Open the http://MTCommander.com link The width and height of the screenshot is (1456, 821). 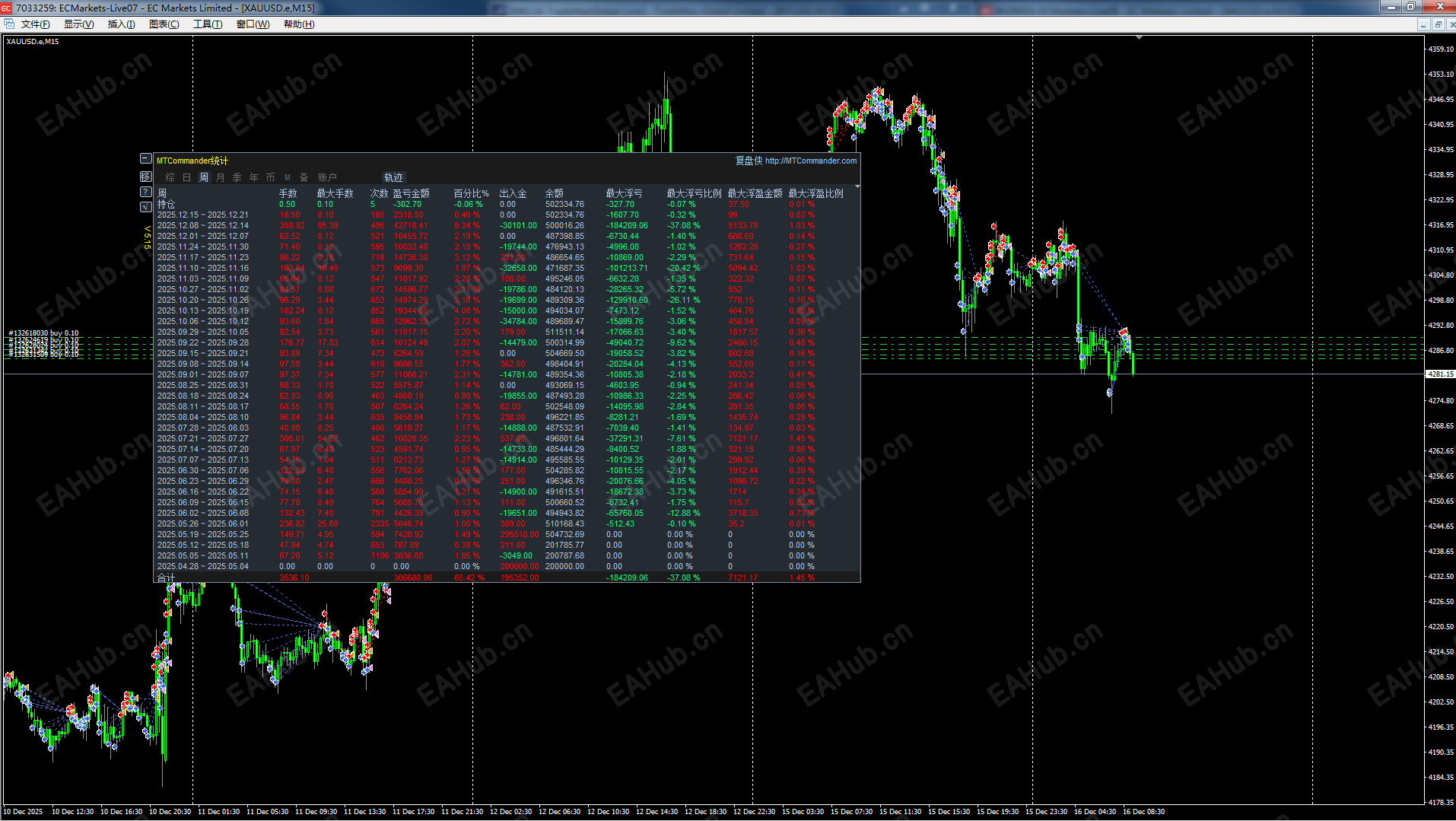point(811,161)
